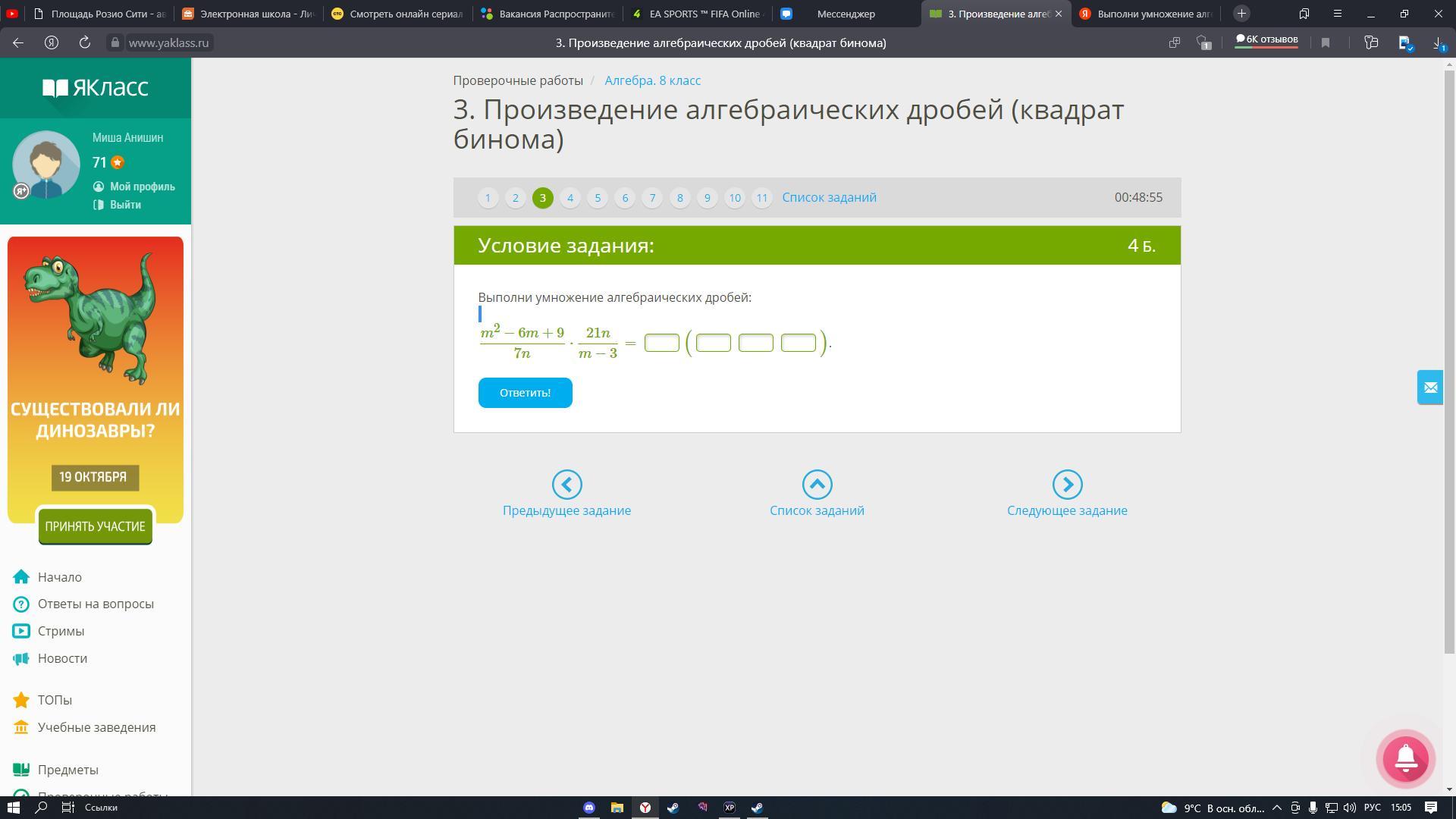Open the Алгебра. 8 класс breadcrumb link
1456x819 pixels.
[x=652, y=80]
